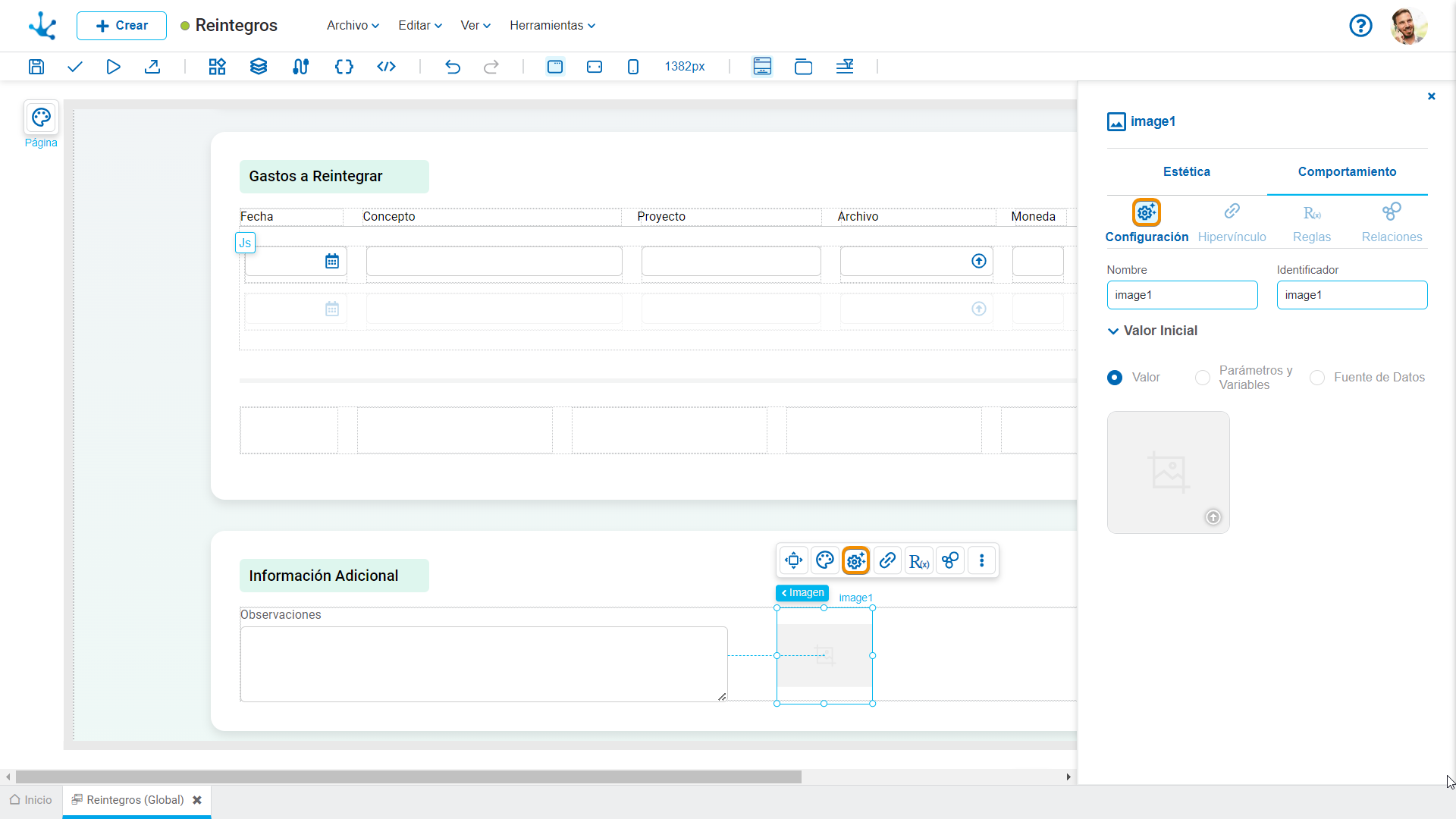Switch to the Inicio tab
This screenshot has height=819, width=1456.
(31, 800)
